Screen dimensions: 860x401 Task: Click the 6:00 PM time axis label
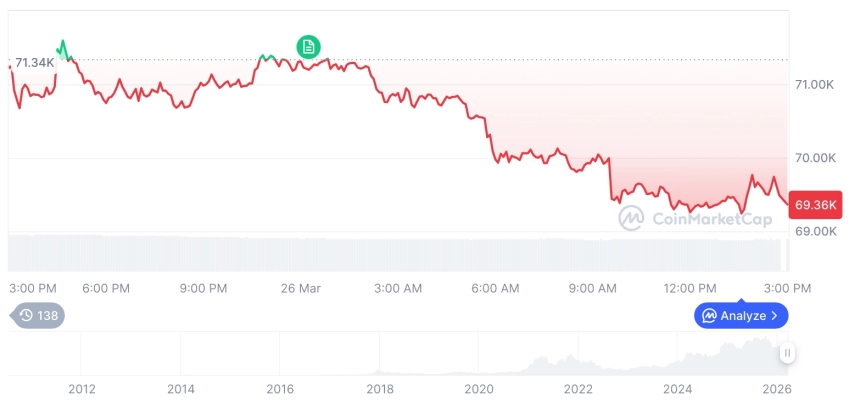coord(106,288)
